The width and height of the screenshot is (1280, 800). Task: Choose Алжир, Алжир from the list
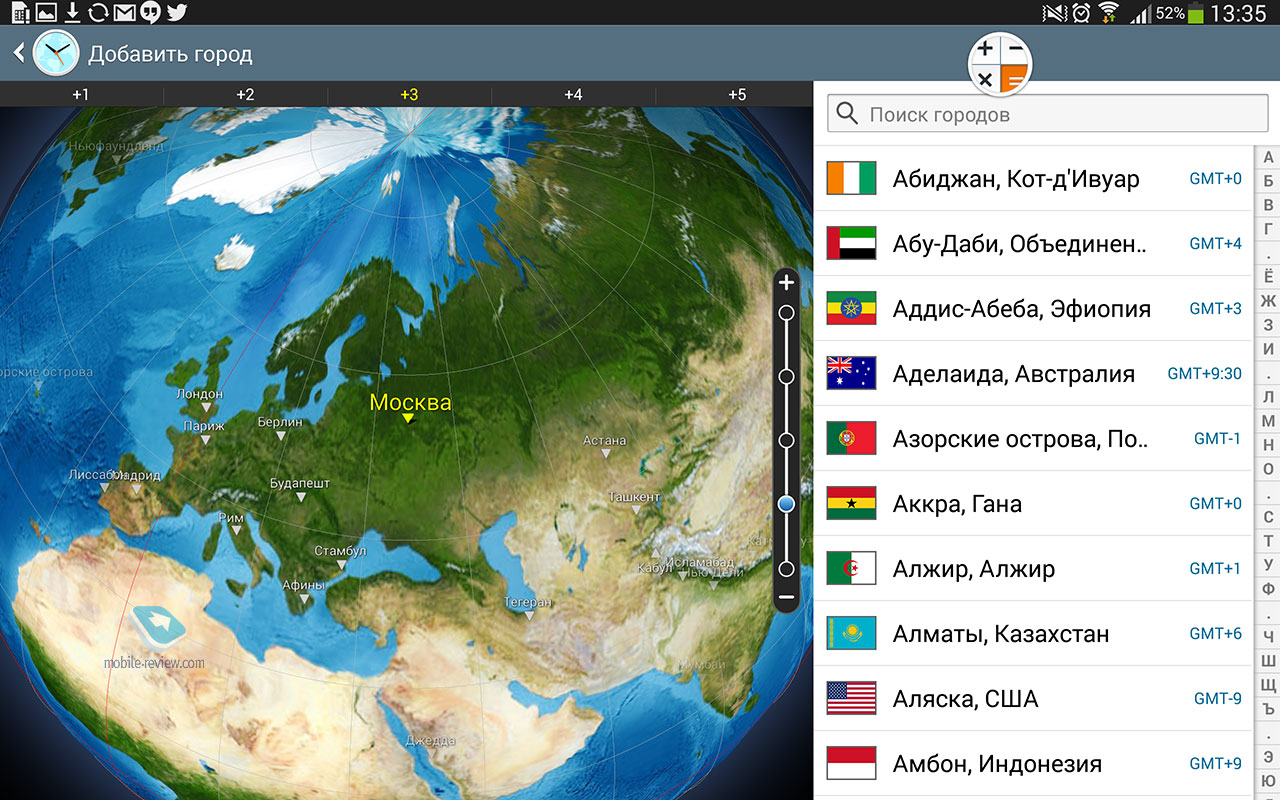tap(1033, 568)
